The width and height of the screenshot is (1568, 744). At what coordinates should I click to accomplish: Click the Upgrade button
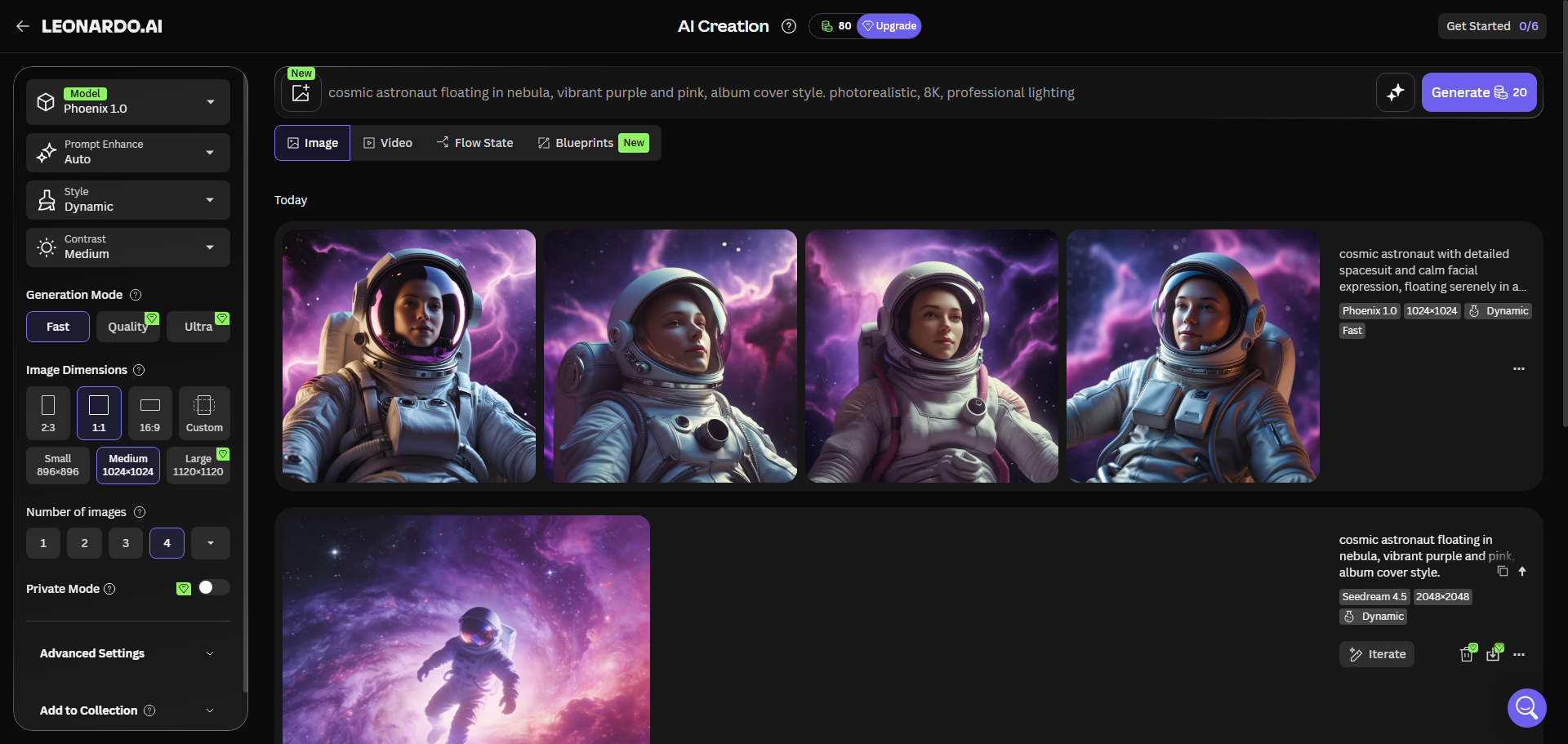889,26
